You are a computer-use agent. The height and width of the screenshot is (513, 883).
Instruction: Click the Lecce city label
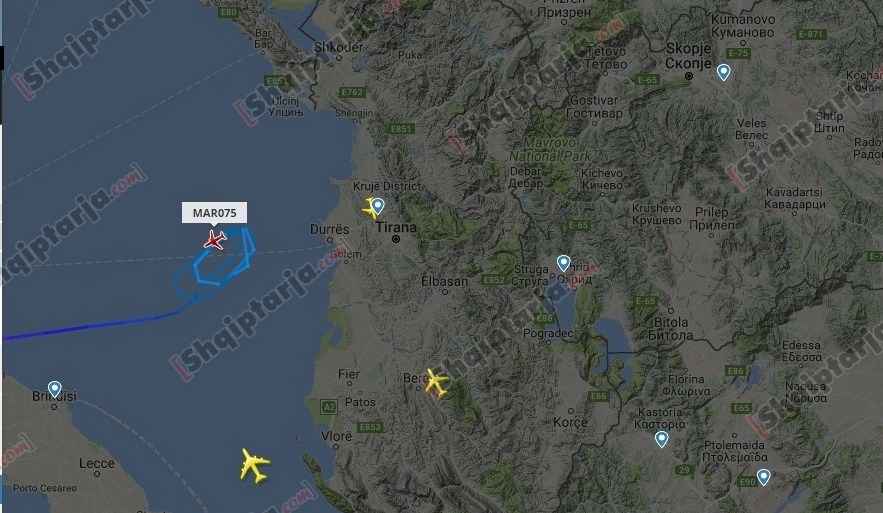pyautogui.click(x=97, y=463)
